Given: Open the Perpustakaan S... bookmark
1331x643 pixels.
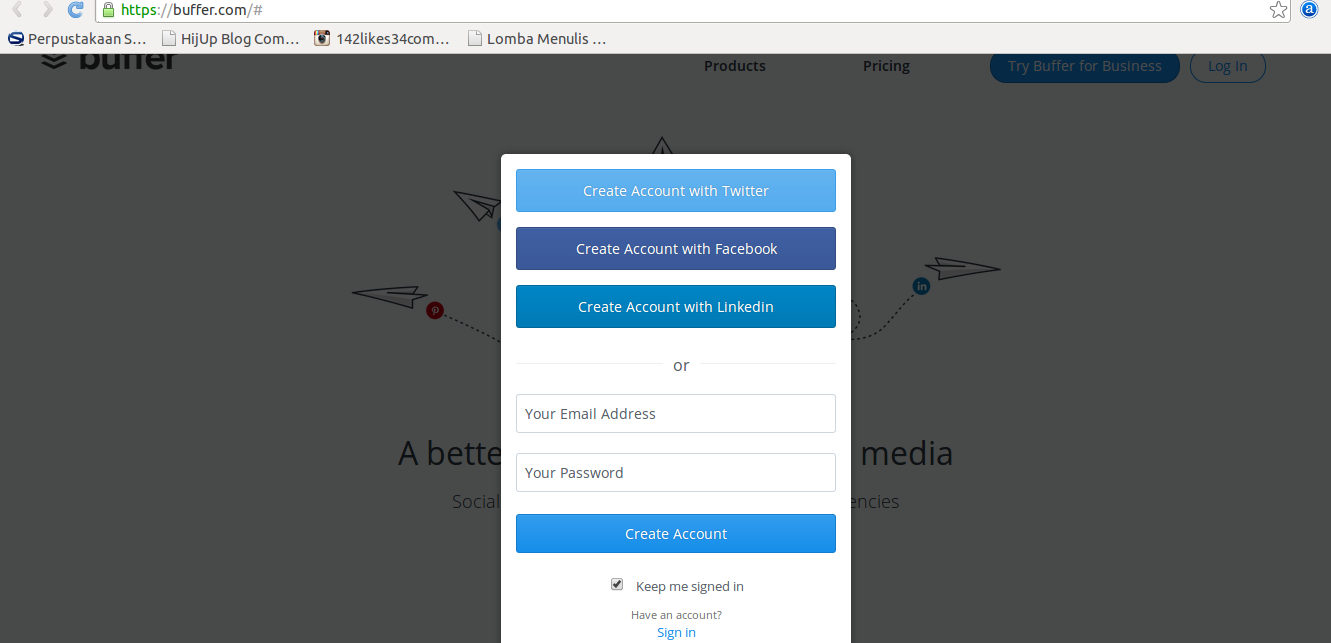Looking at the screenshot, I should click(x=77, y=39).
